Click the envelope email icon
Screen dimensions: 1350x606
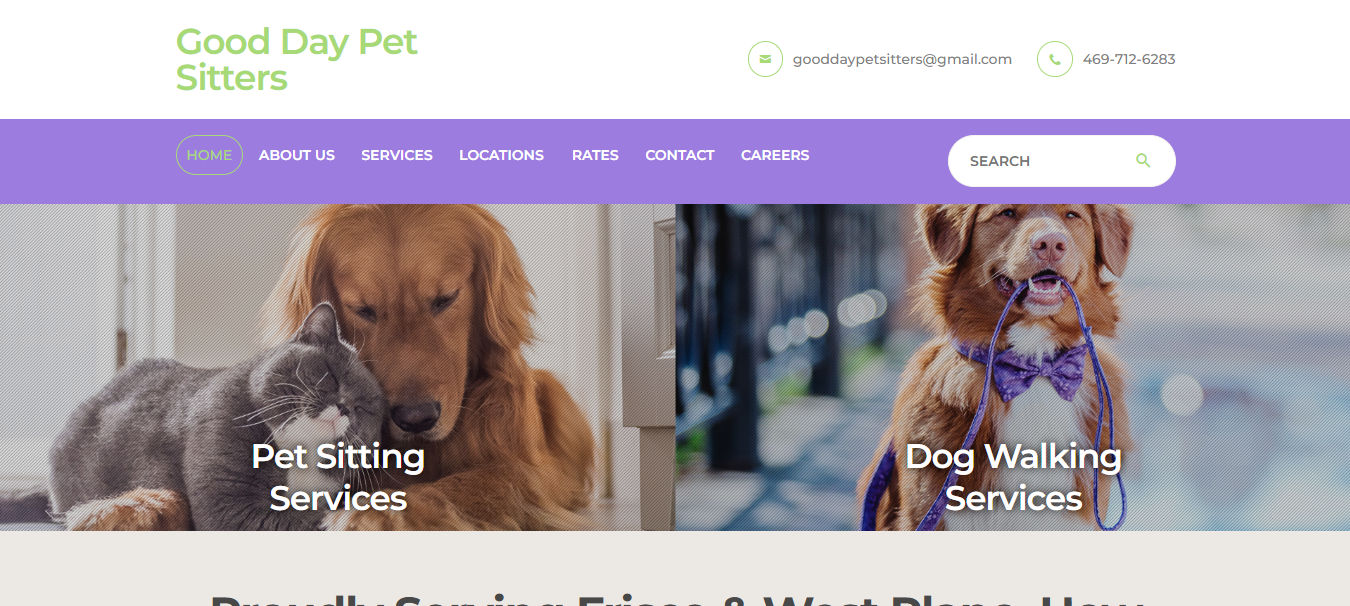765,59
